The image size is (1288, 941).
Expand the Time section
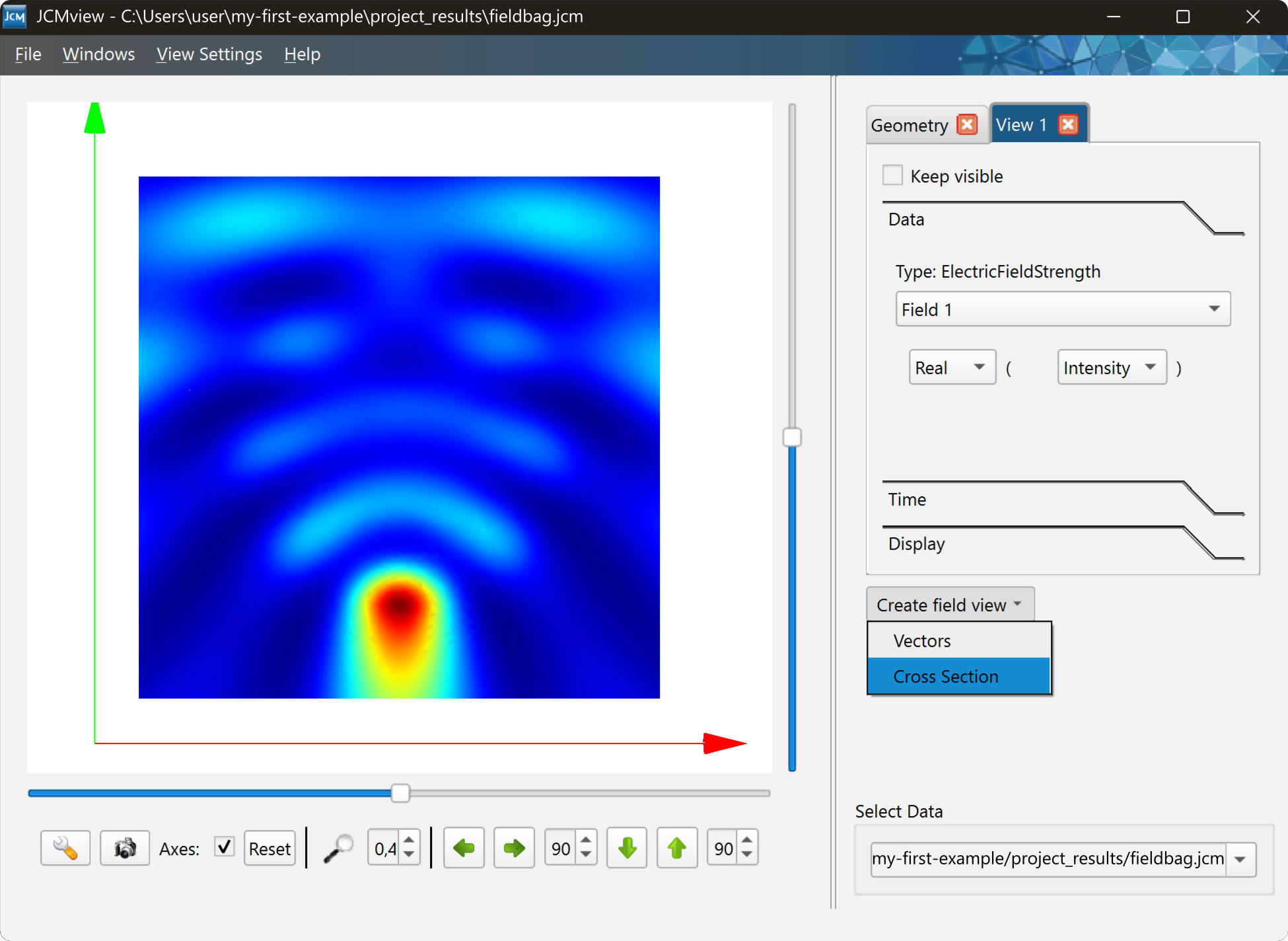1063,500
